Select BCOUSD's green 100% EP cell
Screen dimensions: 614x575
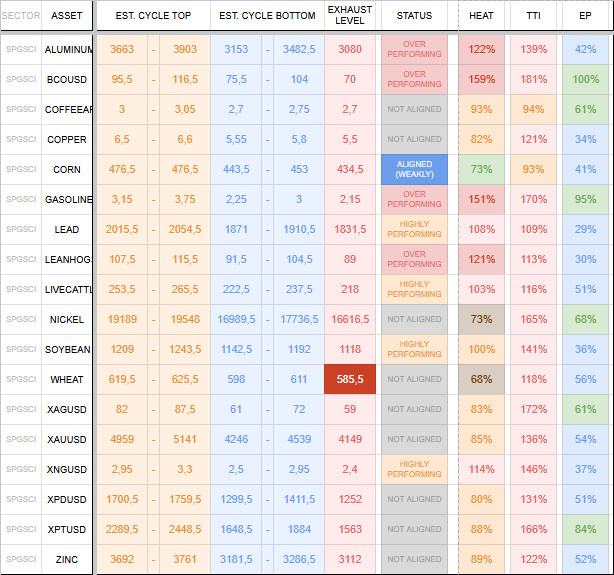[585, 80]
